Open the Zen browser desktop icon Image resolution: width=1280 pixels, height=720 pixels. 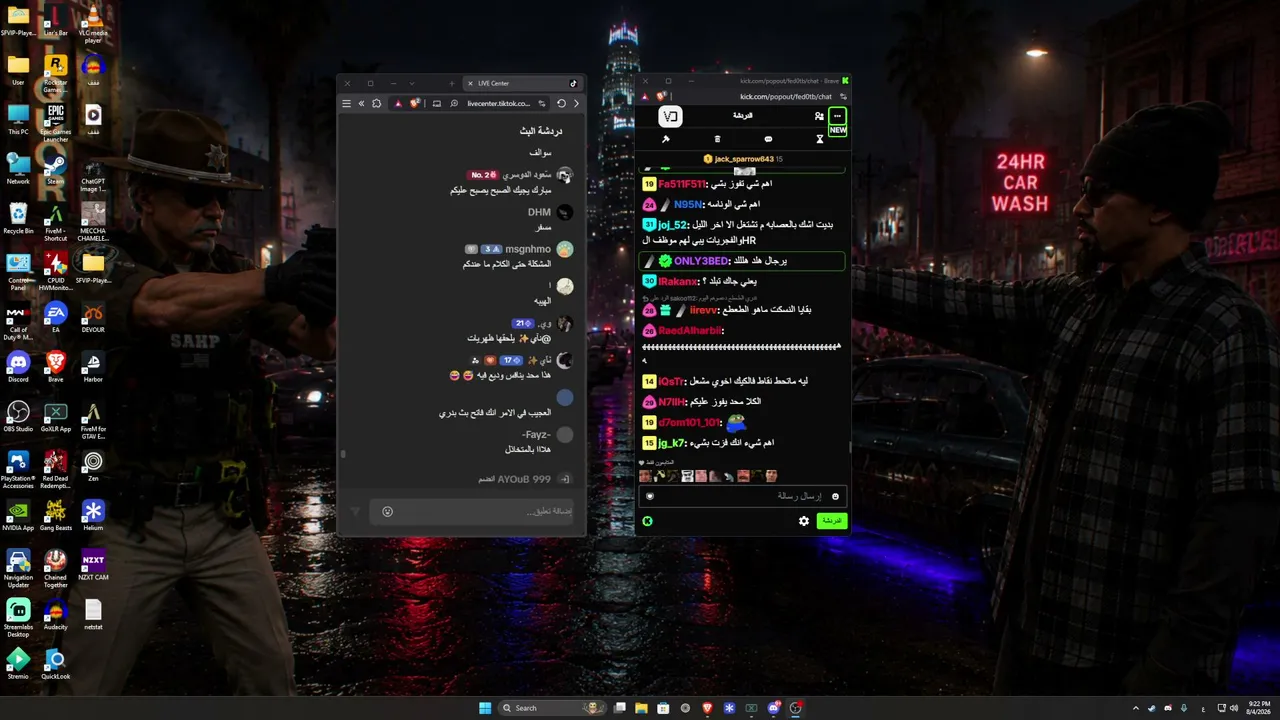pos(93,466)
